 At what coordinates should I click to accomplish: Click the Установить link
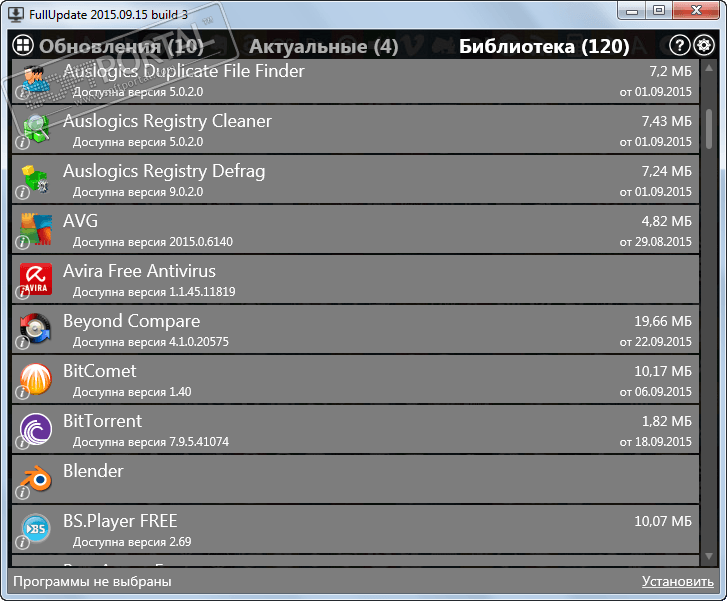pos(678,581)
